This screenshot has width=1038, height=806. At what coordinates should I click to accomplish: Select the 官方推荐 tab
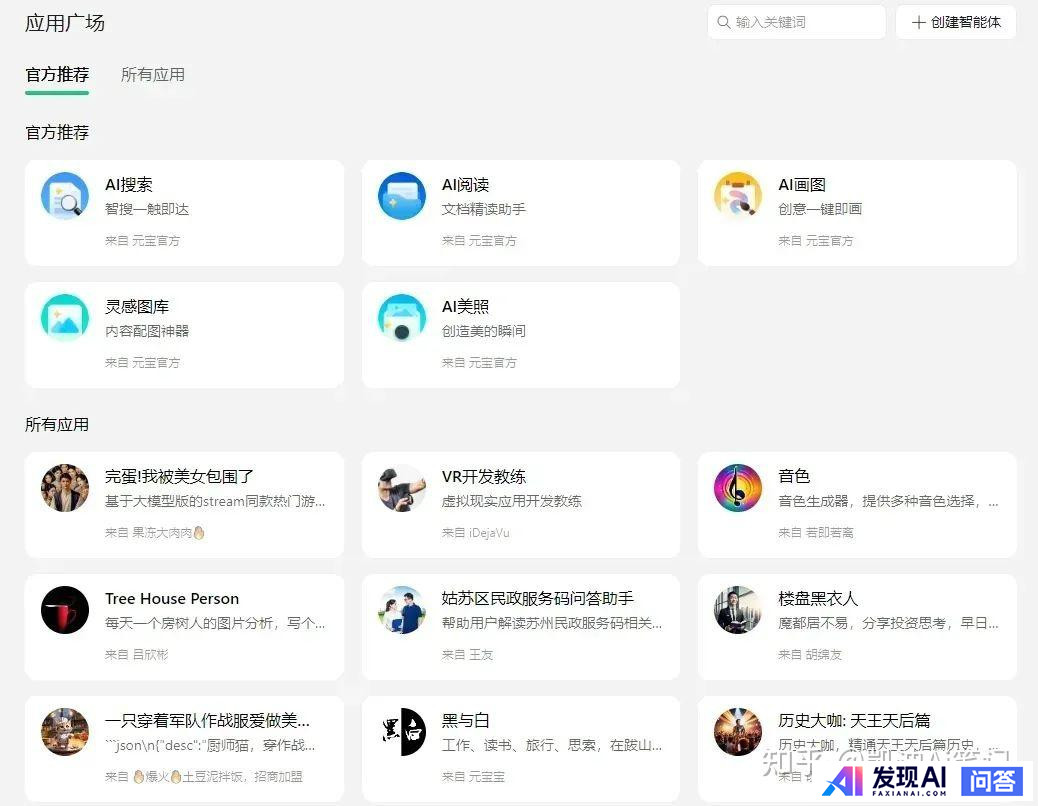[x=57, y=75]
